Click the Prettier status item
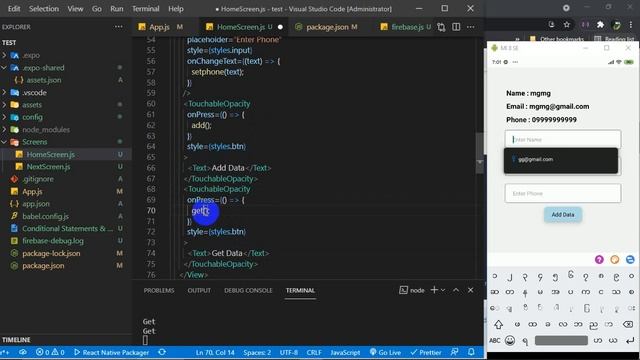 pyautogui.click(x=426, y=352)
